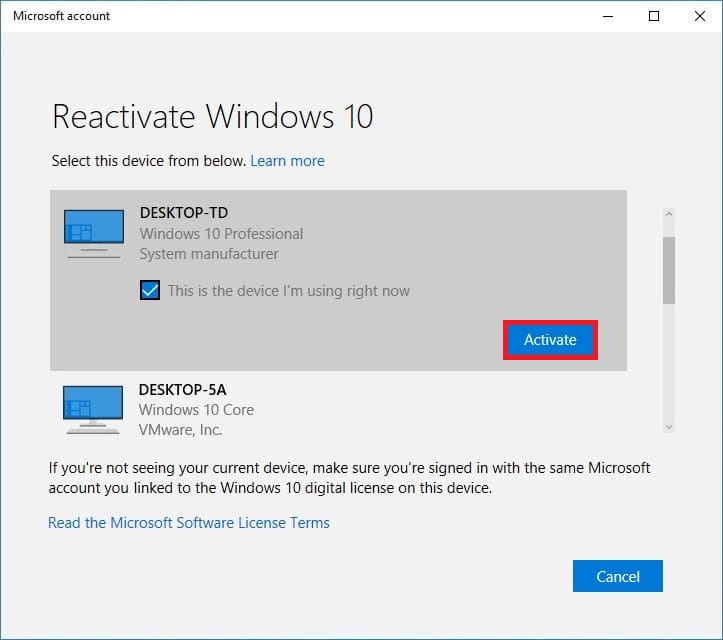Open Read the Microsoft Software License Terms link
This screenshot has height=640, width=723.
pyautogui.click(x=189, y=522)
